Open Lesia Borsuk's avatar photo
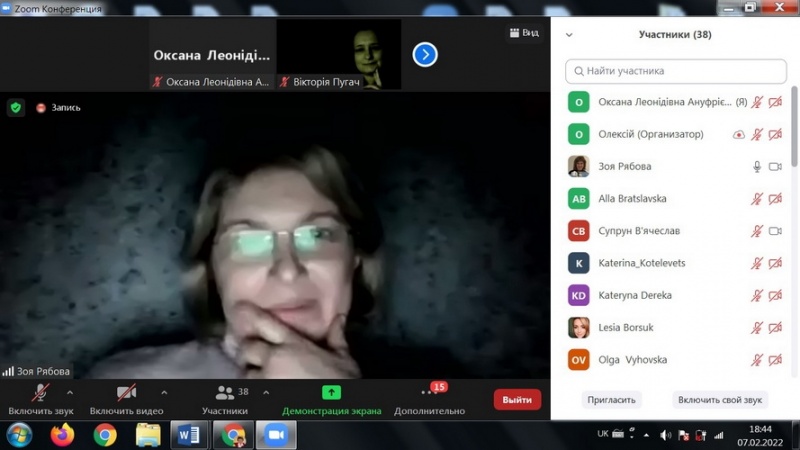The width and height of the screenshot is (800, 450). [x=579, y=328]
